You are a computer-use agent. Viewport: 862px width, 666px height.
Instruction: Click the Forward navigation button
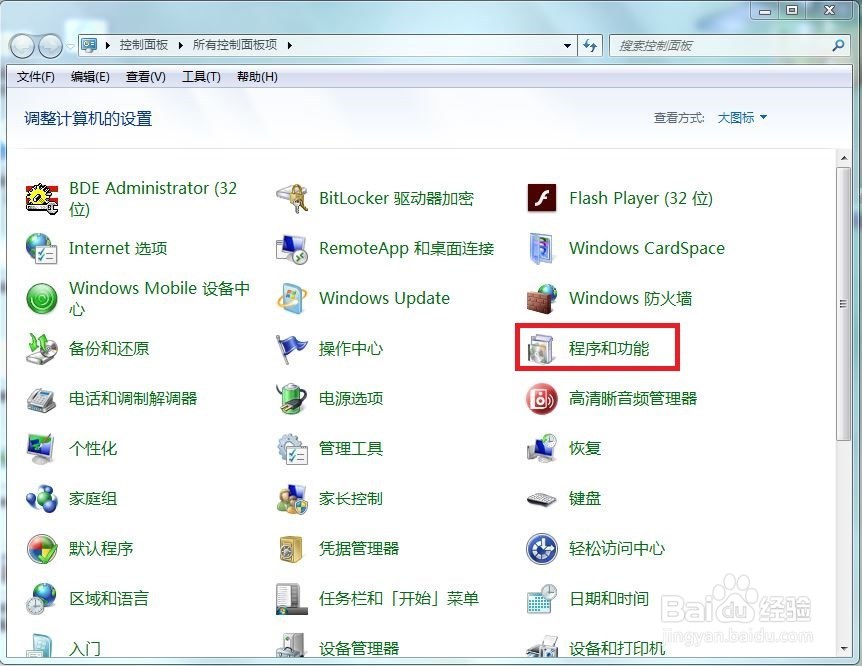tap(51, 46)
